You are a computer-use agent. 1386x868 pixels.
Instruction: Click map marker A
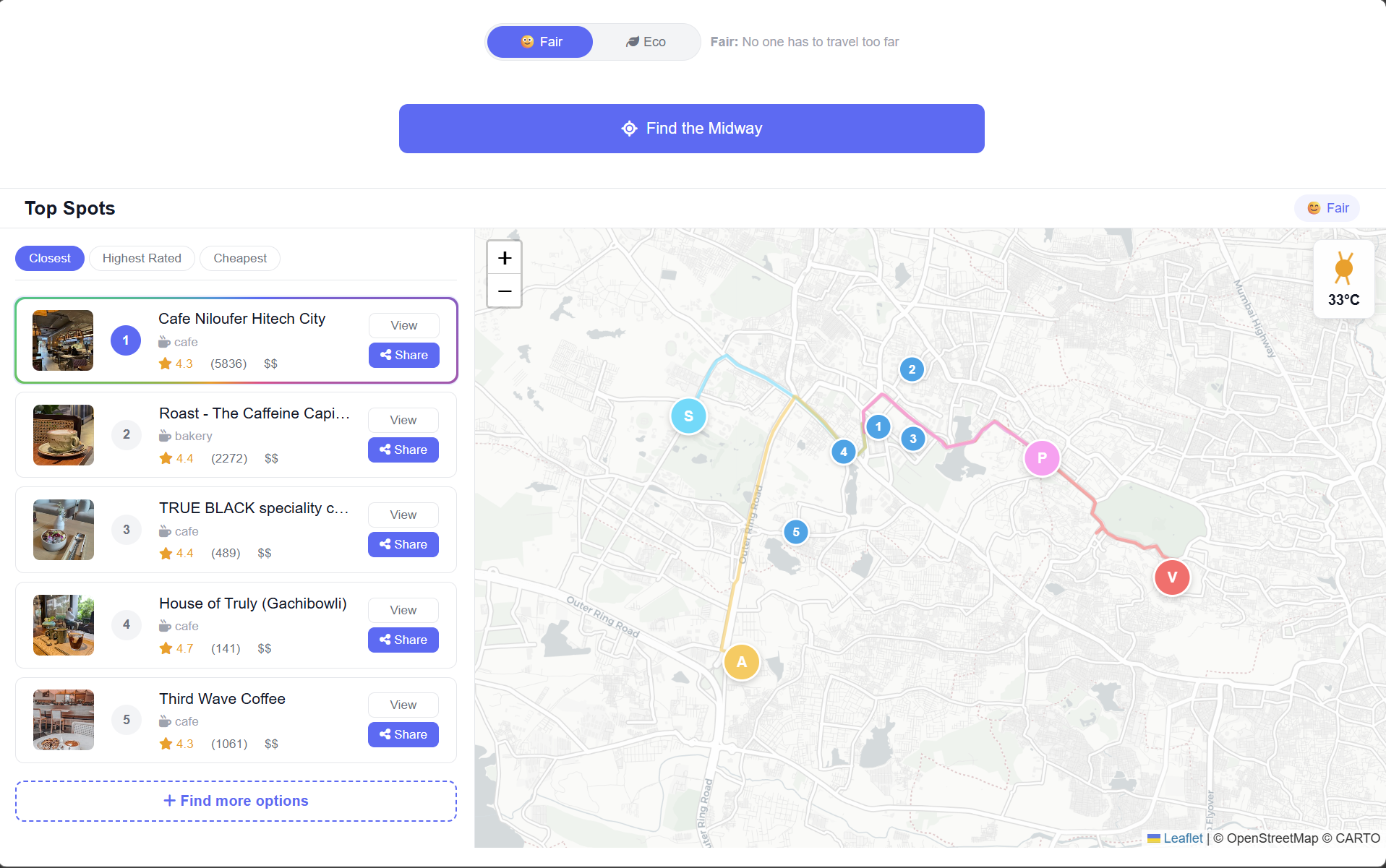pos(741,662)
